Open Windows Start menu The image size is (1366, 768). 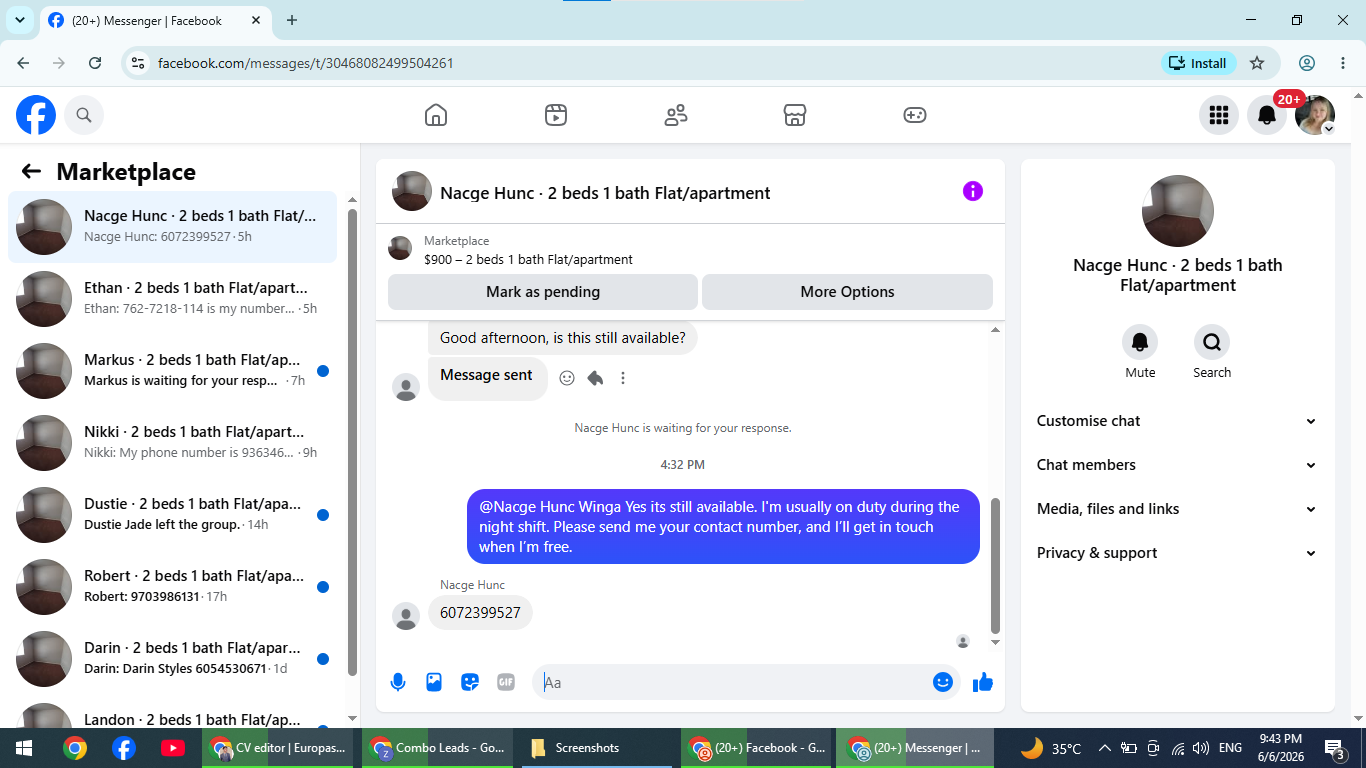(x=24, y=748)
